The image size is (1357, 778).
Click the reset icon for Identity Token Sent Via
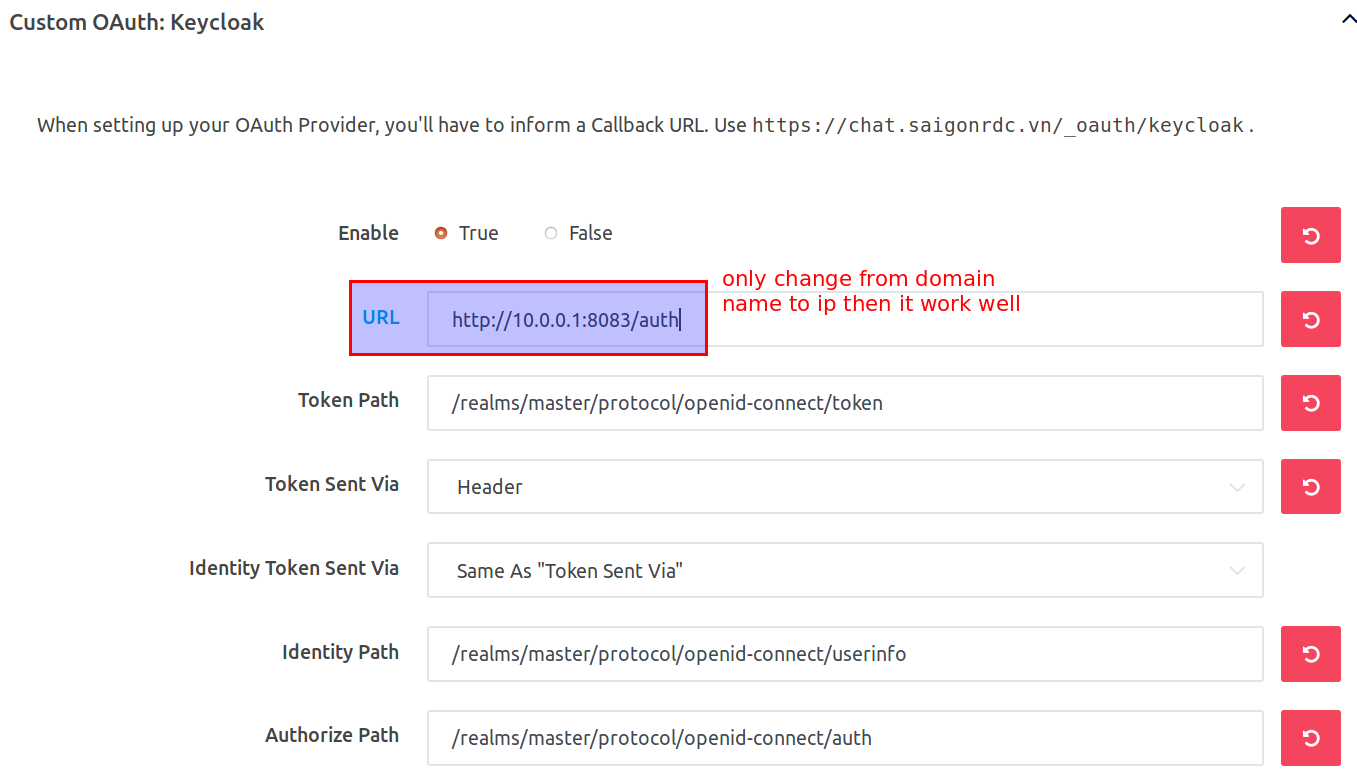[1310, 570]
